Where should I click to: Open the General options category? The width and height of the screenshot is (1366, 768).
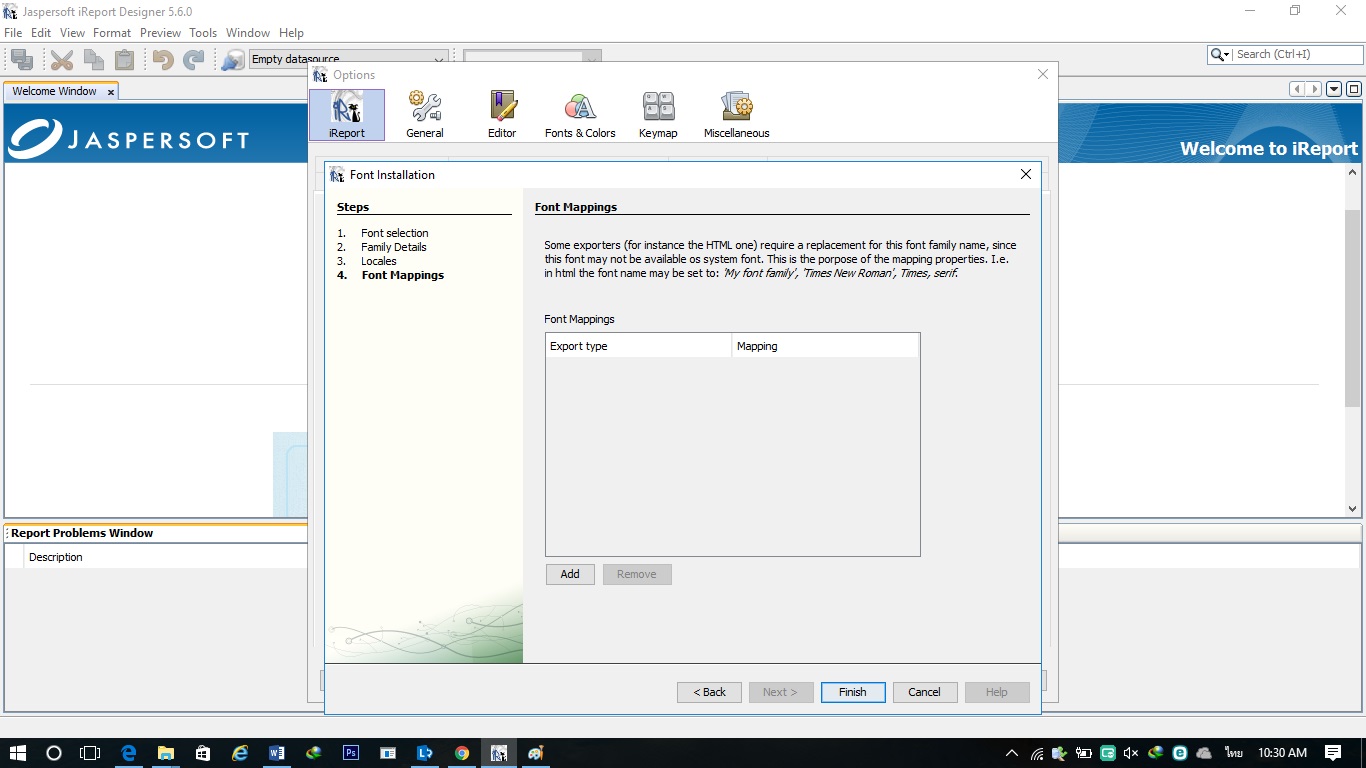[x=424, y=114]
